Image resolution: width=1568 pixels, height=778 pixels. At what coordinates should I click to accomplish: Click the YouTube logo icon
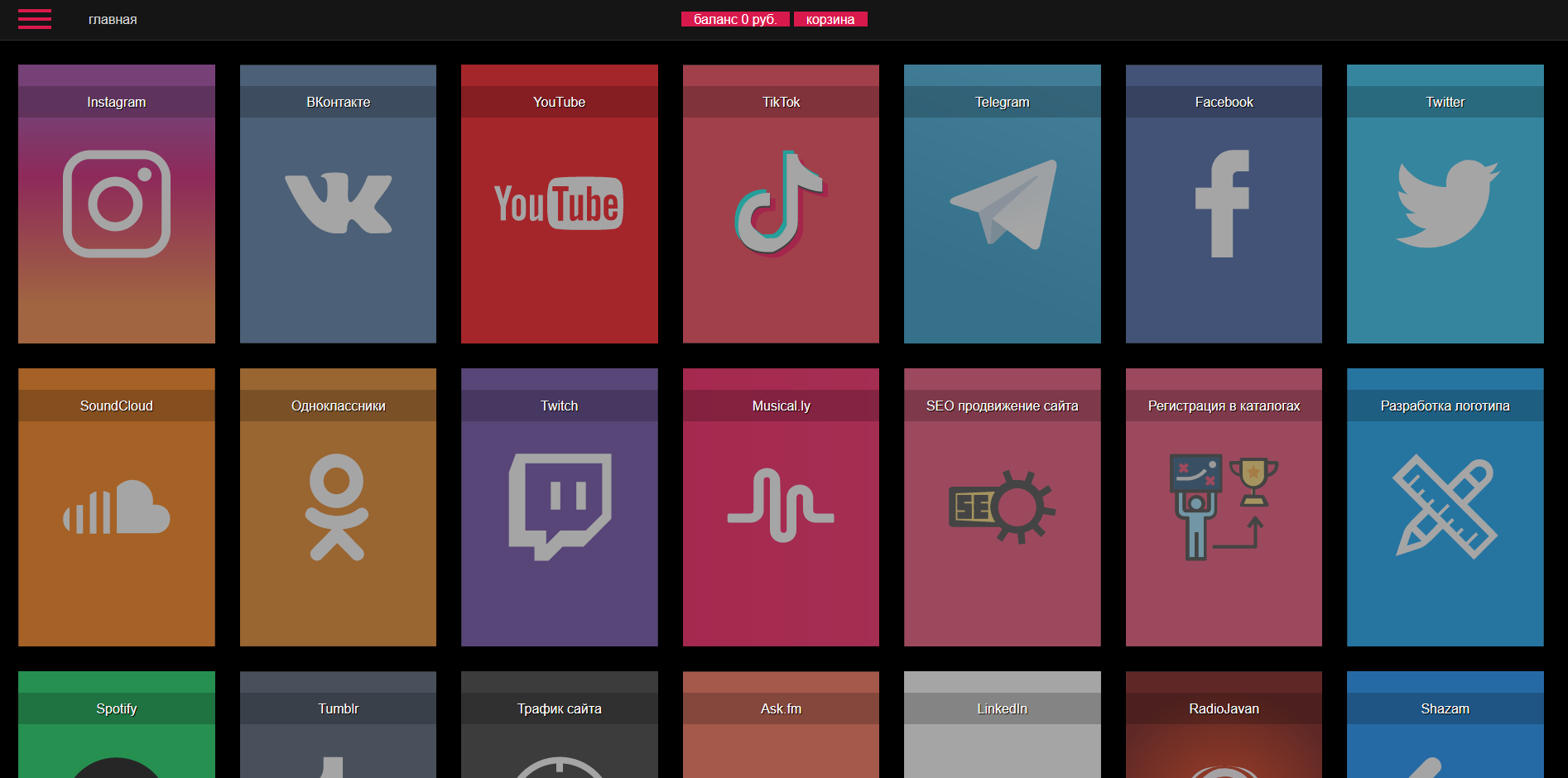559,203
